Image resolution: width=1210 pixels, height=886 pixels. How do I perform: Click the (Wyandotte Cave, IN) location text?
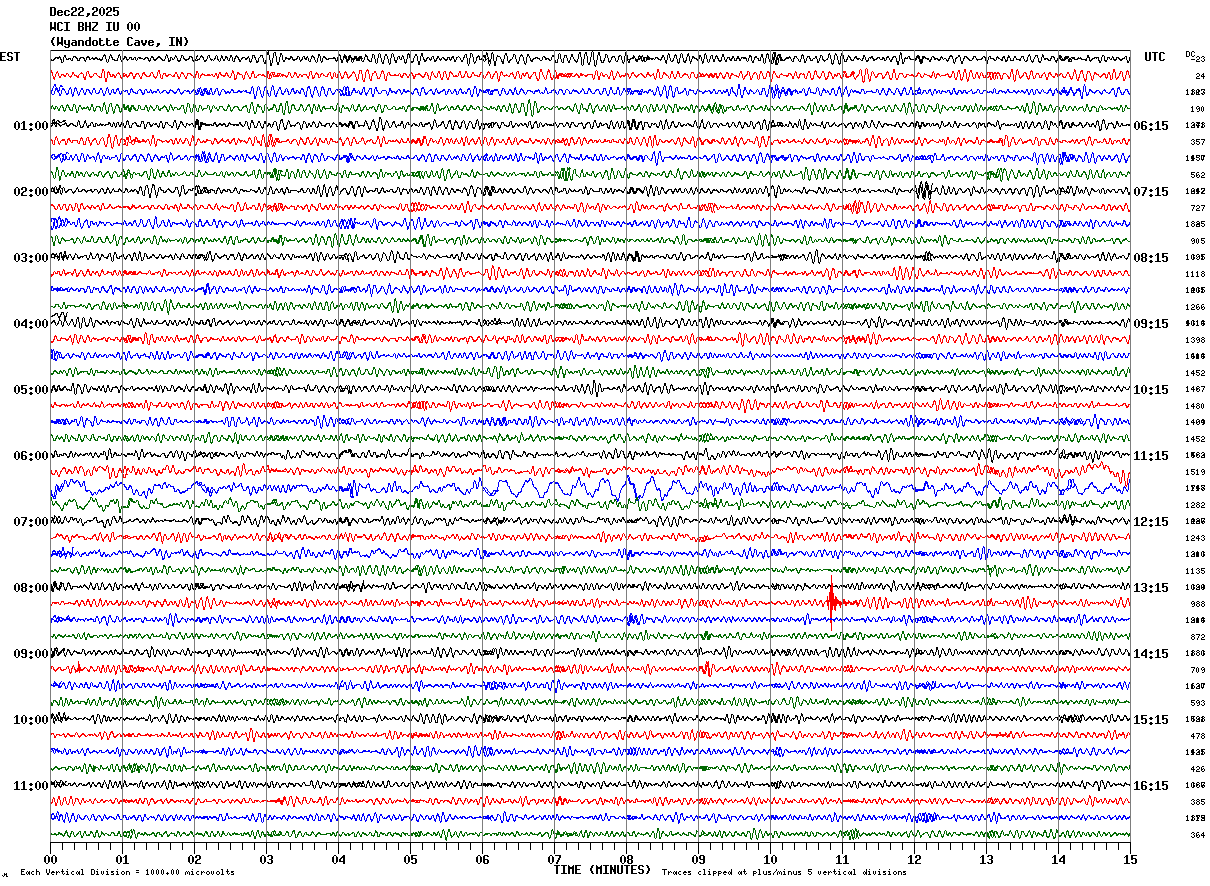(119, 42)
